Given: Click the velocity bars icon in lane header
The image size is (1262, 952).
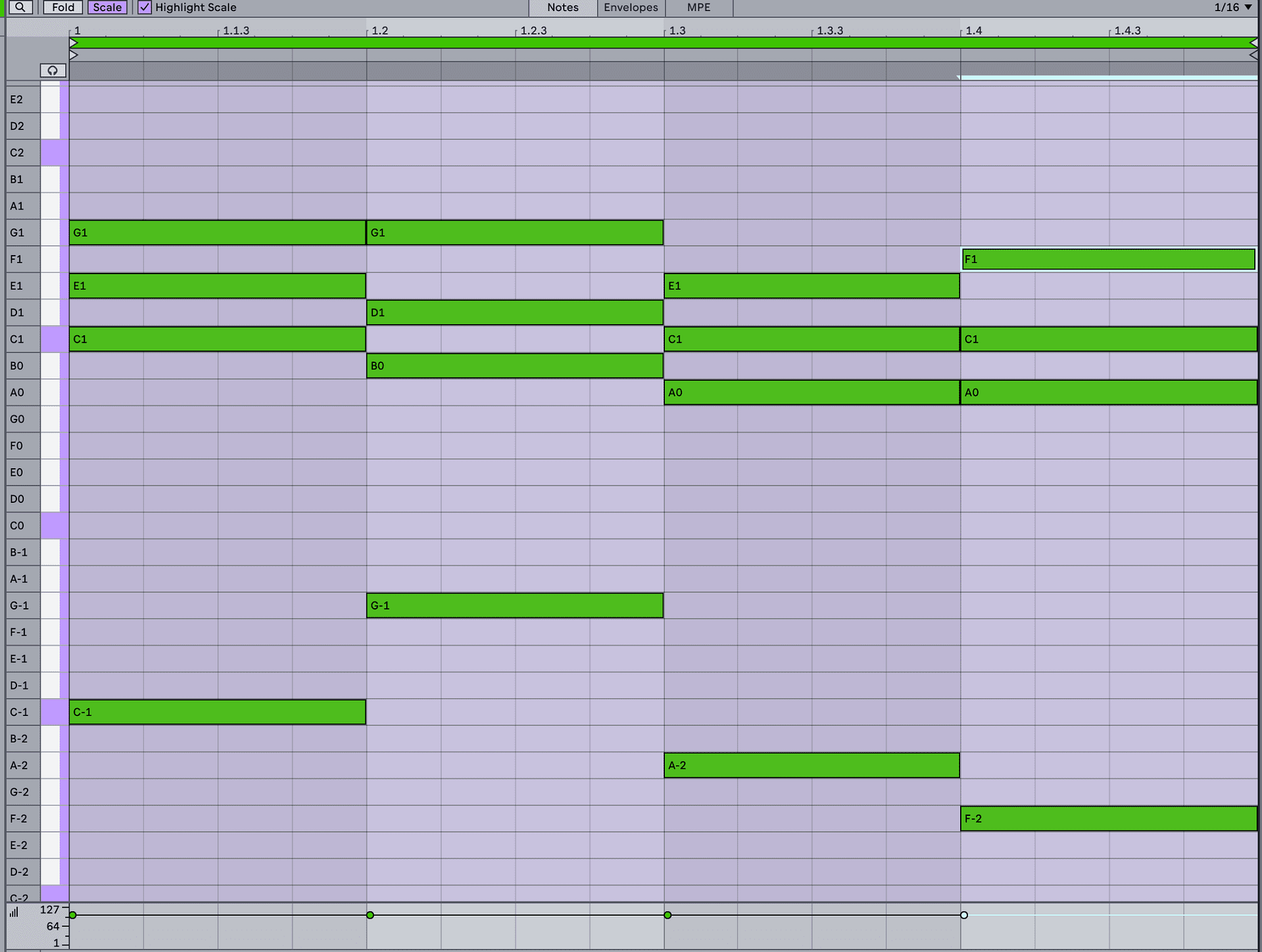Looking at the screenshot, I should coord(14,912).
